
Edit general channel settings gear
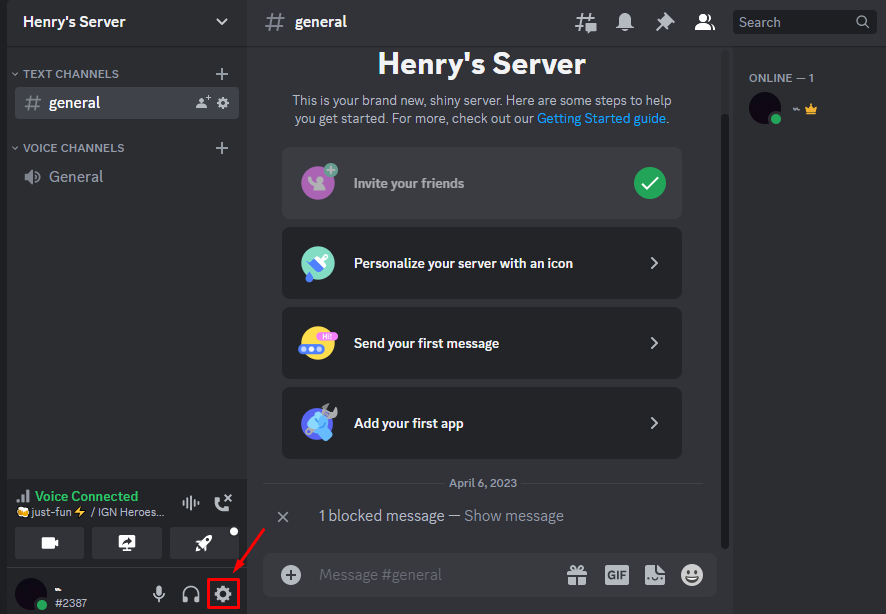(223, 103)
